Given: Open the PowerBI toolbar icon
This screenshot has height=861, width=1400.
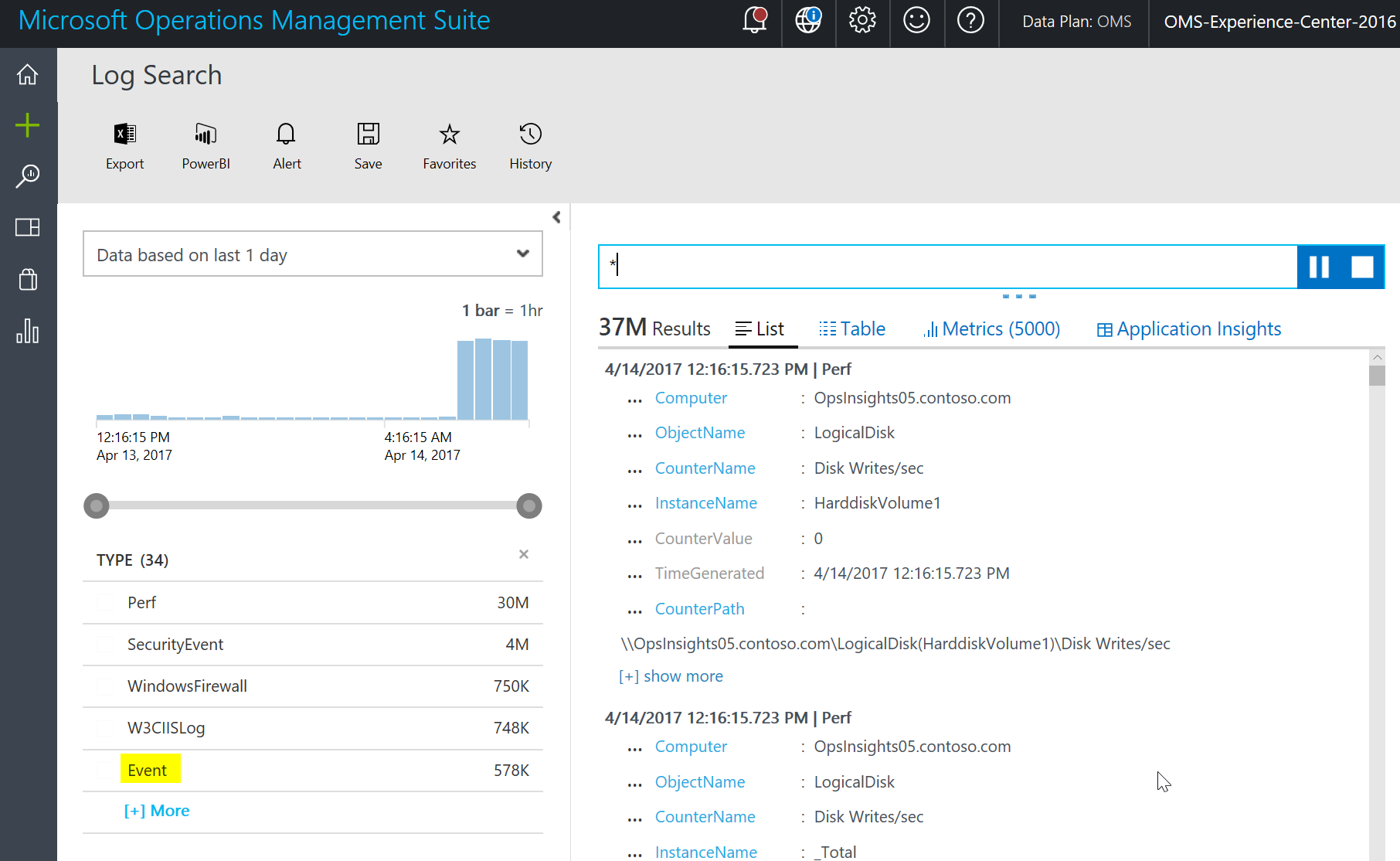Looking at the screenshot, I should (206, 134).
